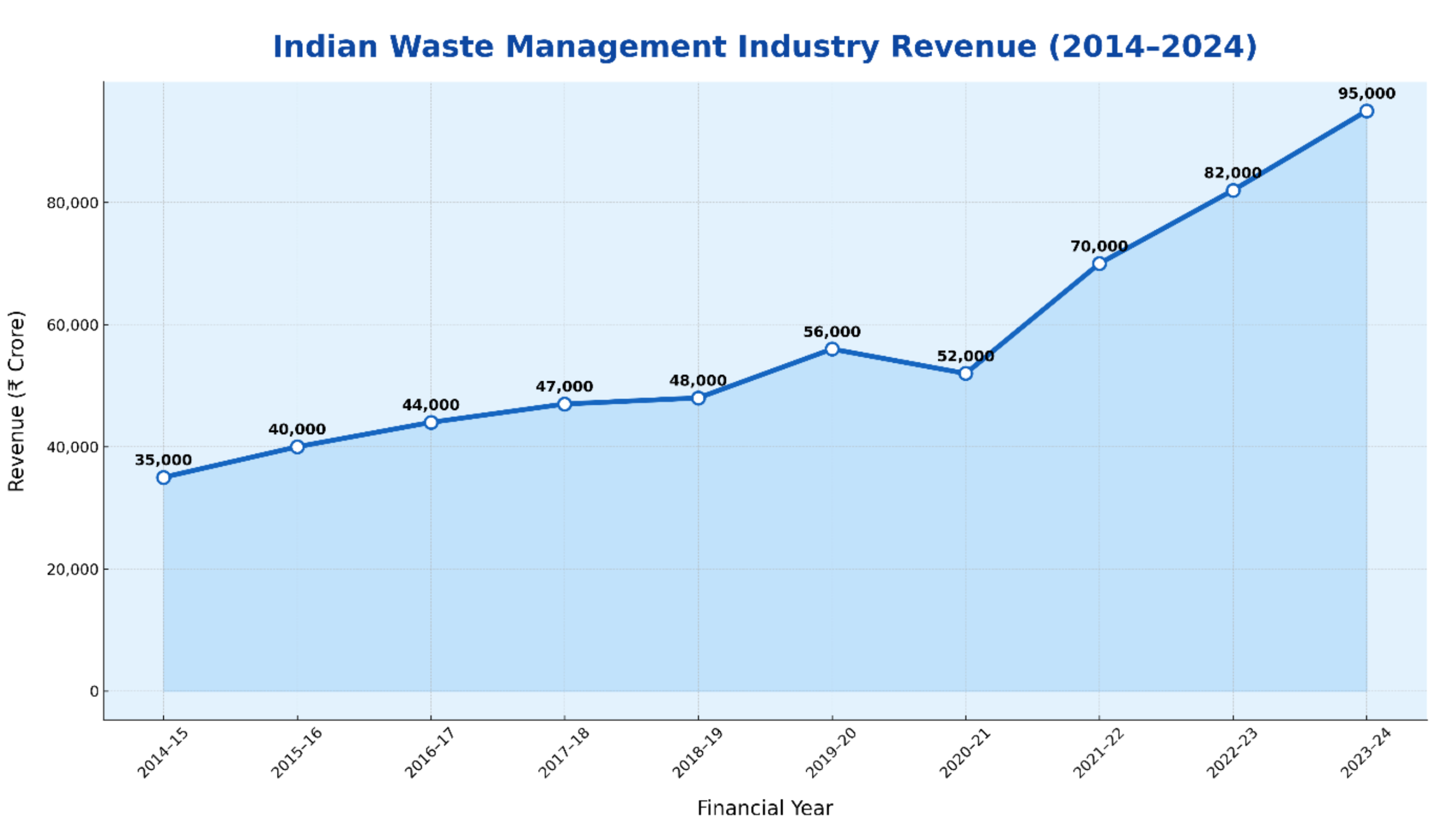Screen dimensions: 1456x825
Task: Click the 95,000 data label
Action: click(1367, 93)
